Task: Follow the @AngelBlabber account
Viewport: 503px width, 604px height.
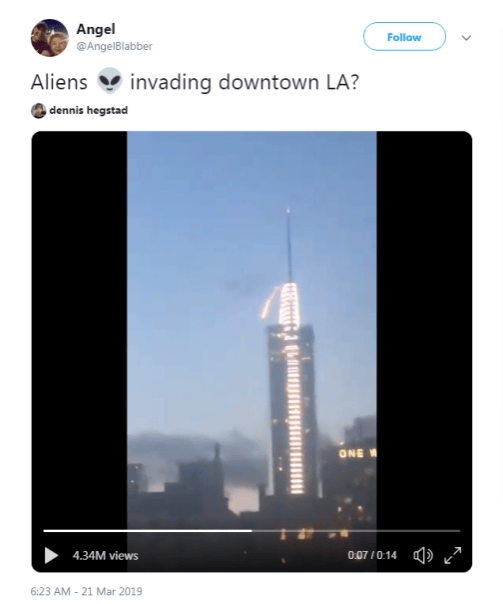Action: (404, 37)
